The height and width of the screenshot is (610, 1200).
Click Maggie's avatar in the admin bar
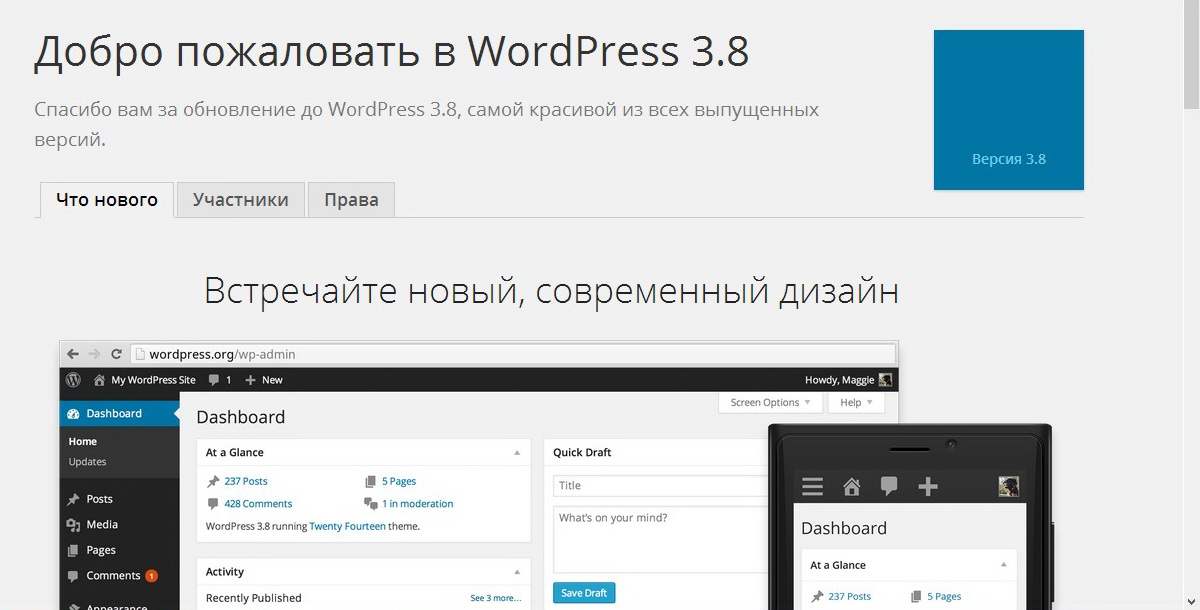(885, 380)
